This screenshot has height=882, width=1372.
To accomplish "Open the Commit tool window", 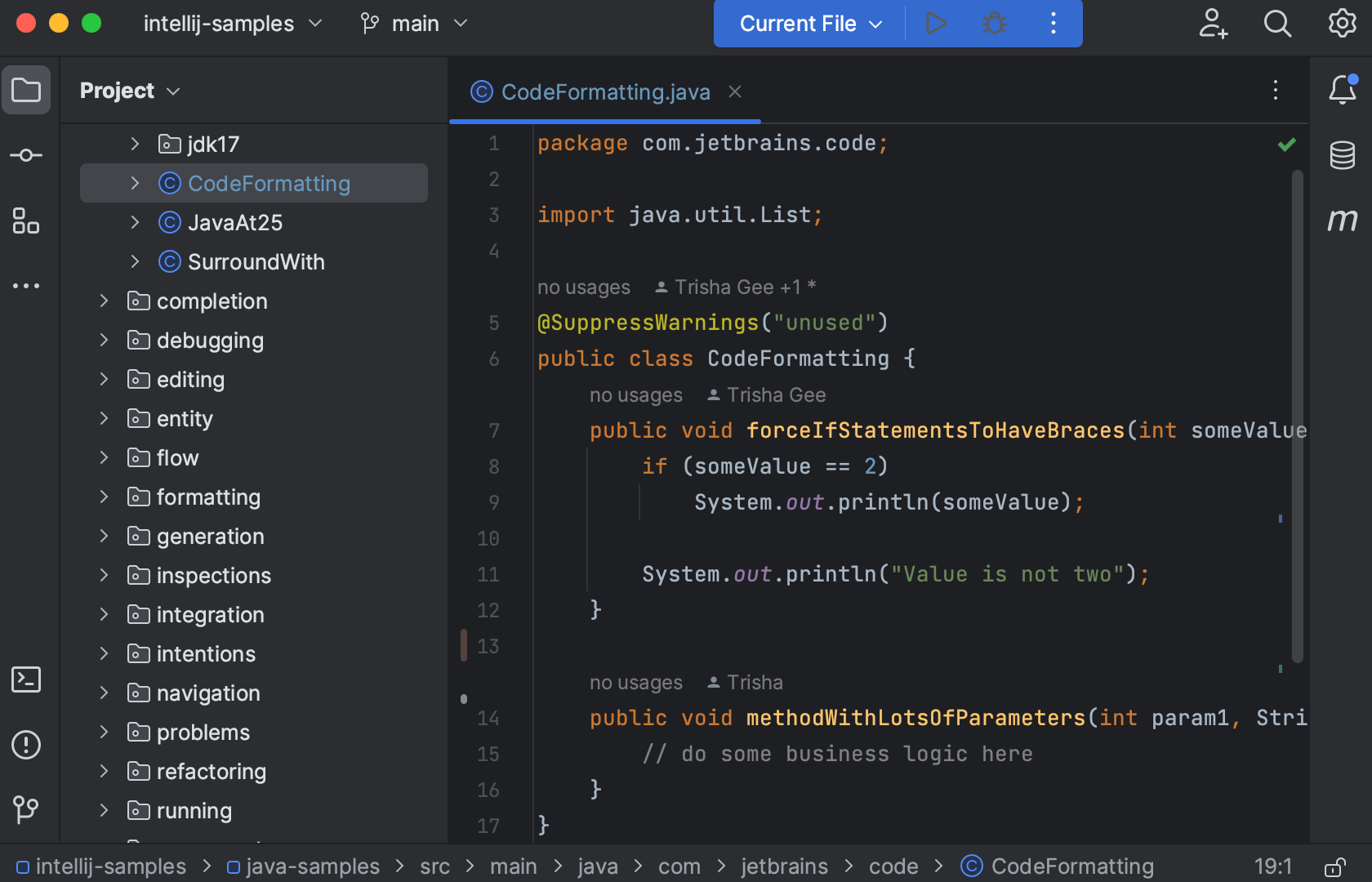I will 26,154.
